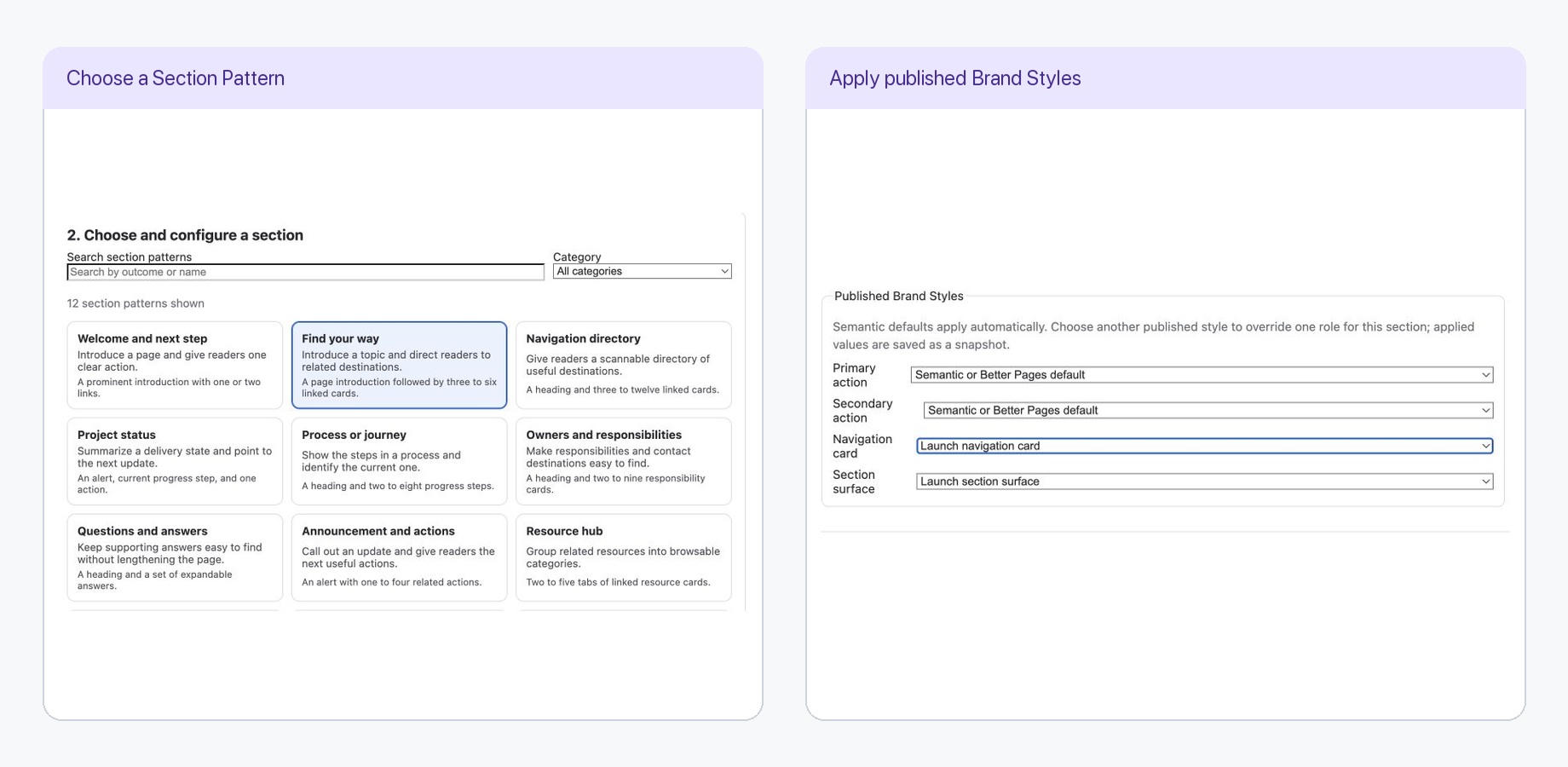Select the Welcome and next step pattern
1568x767 pixels.
tap(175, 365)
